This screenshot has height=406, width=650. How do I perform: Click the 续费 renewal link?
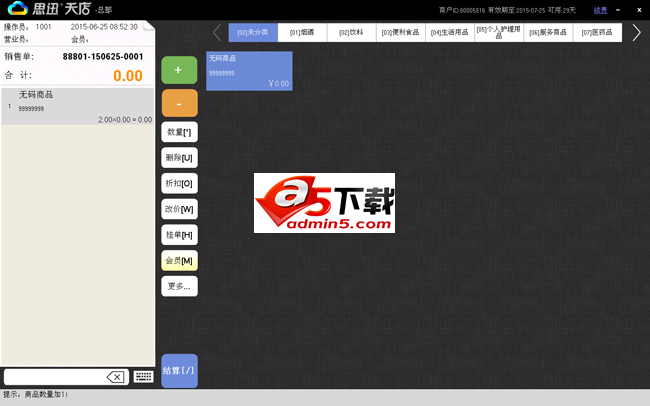point(600,10)
